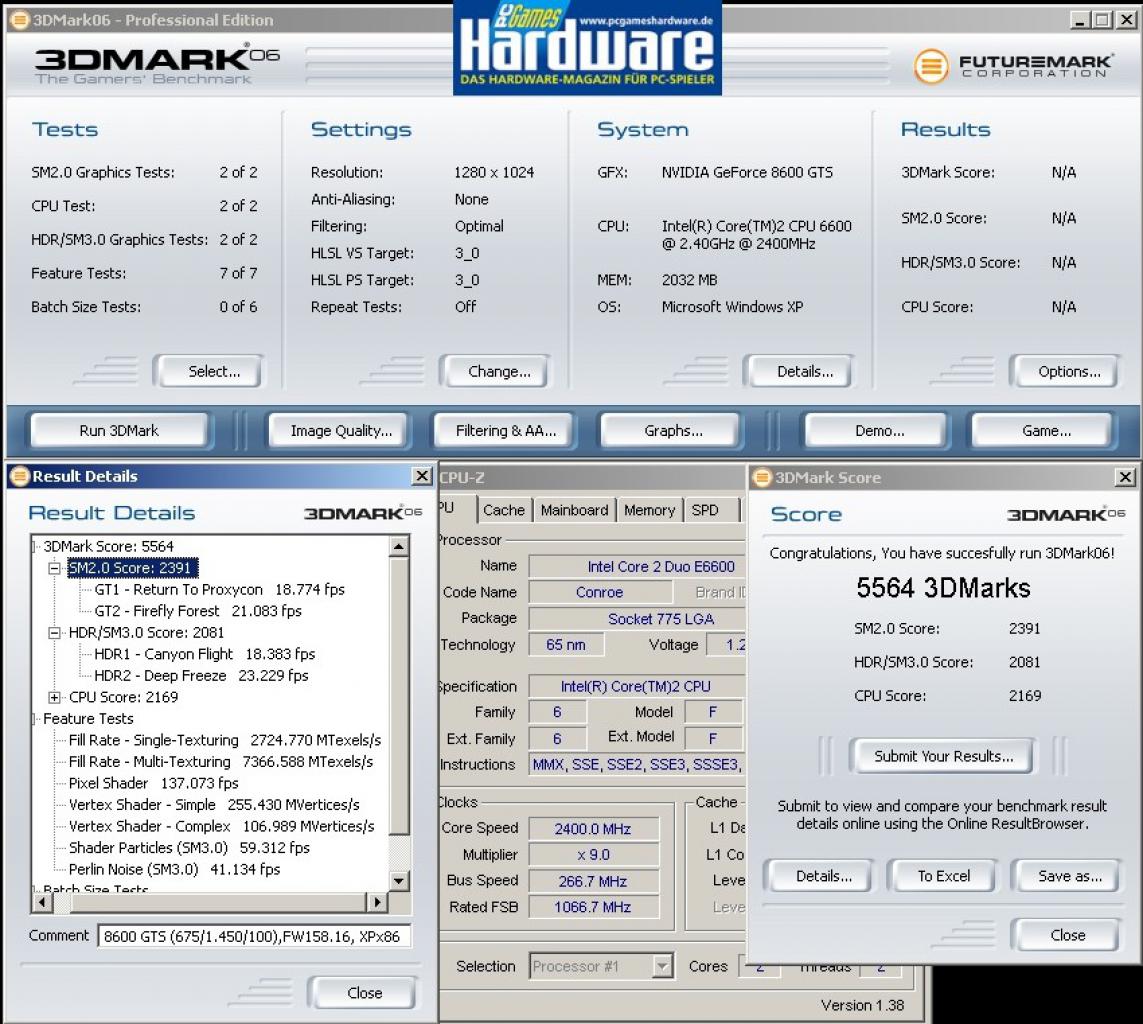Click Details... in 3DMark Score window

[819, 876]
